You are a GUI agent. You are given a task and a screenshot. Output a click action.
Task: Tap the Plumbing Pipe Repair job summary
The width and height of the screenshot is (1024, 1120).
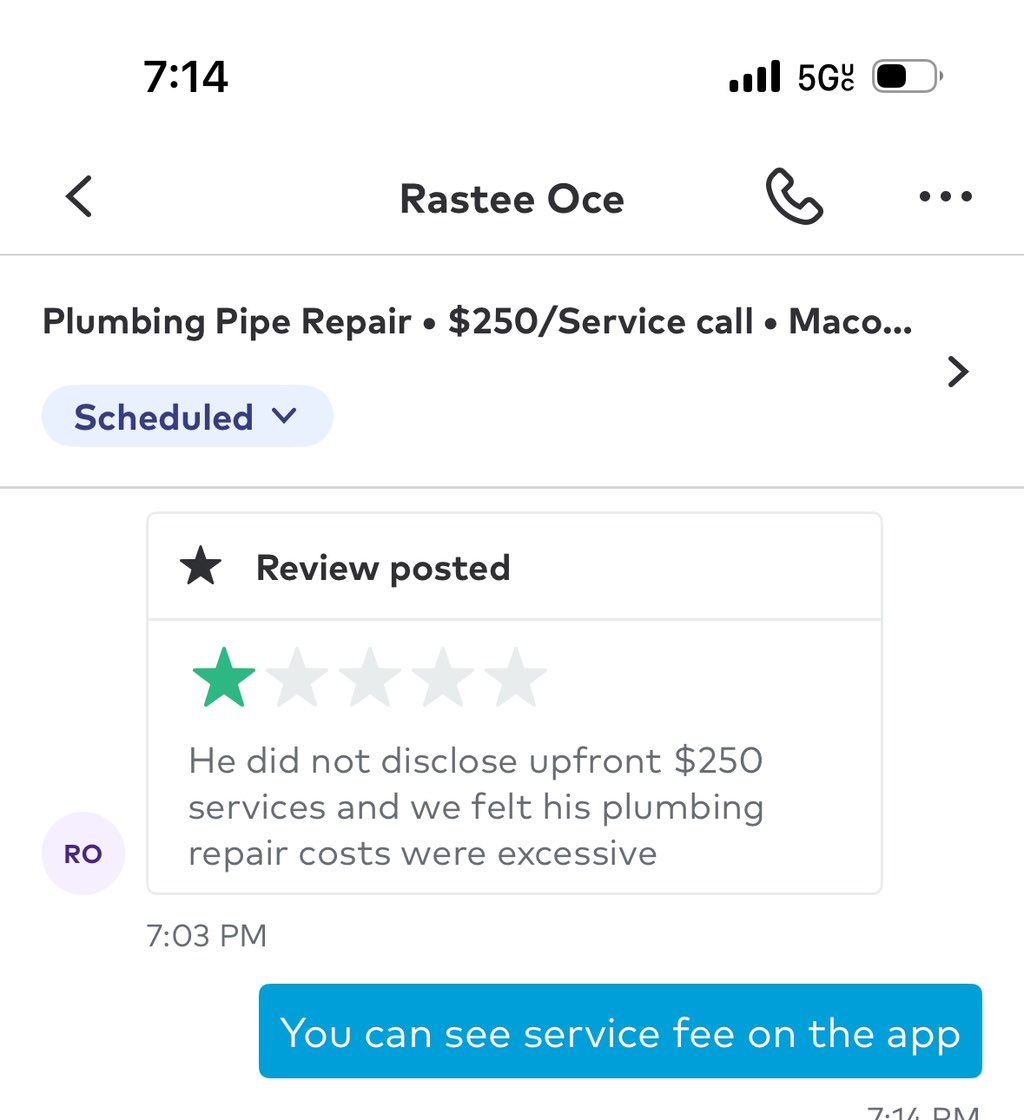coord(477,321)
